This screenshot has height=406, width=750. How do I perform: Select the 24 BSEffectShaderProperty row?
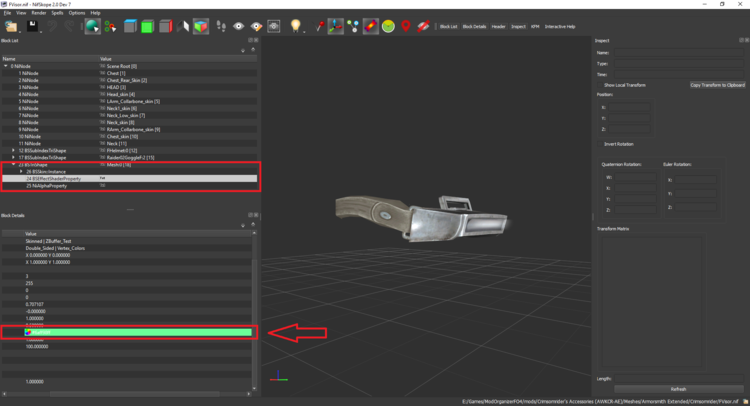pyautogui.click(x=129, y=178)
